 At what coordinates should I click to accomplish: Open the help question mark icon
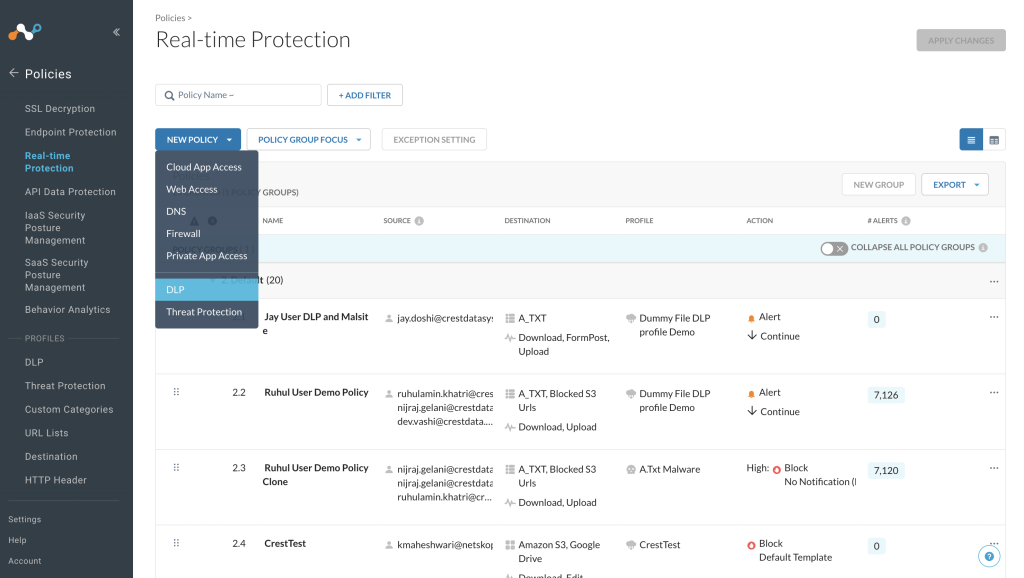tap(989, 556)
